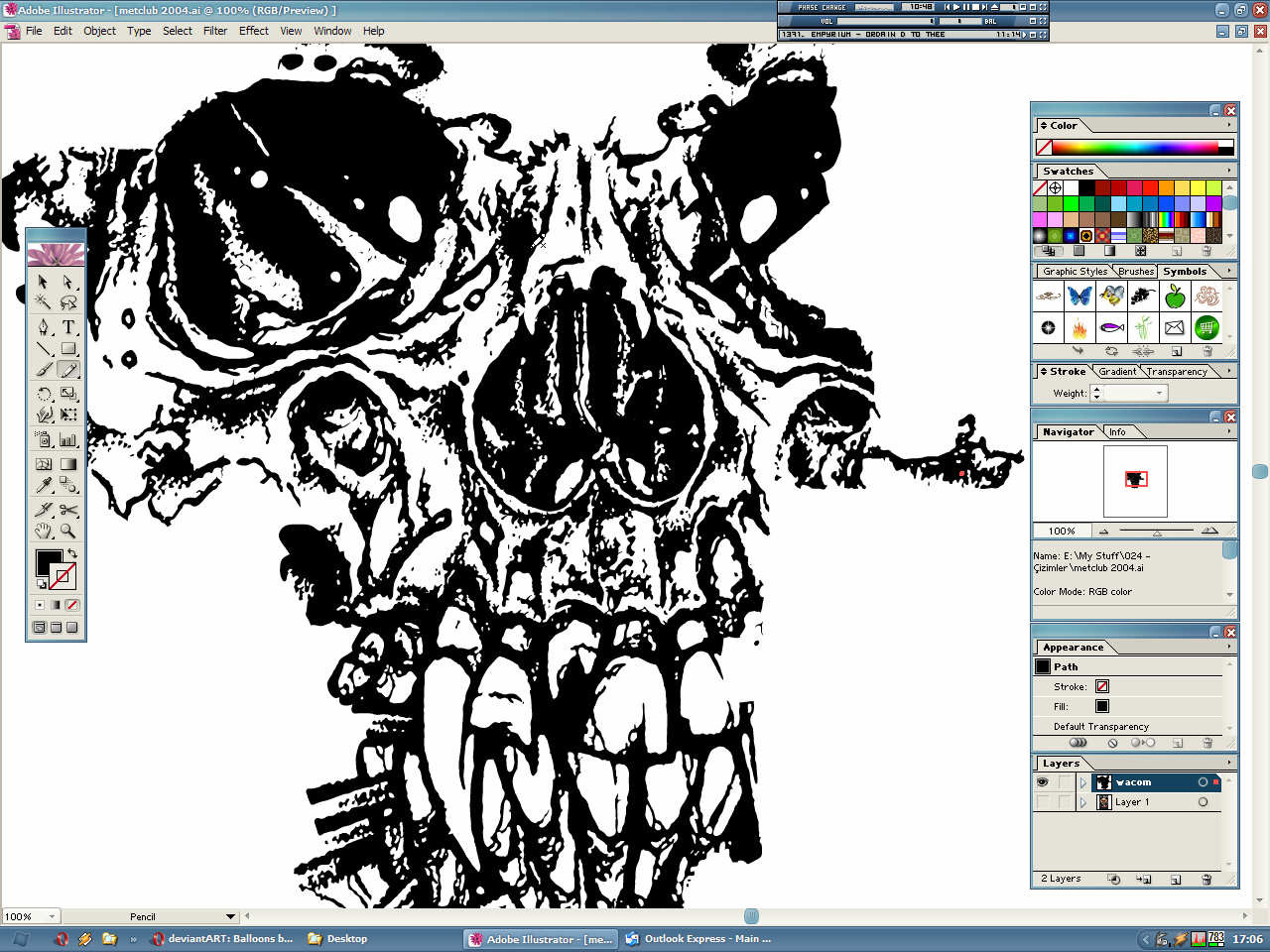Click Clear Appearance button
This screenshot has width=1270, height=952.
(1112, 743)
